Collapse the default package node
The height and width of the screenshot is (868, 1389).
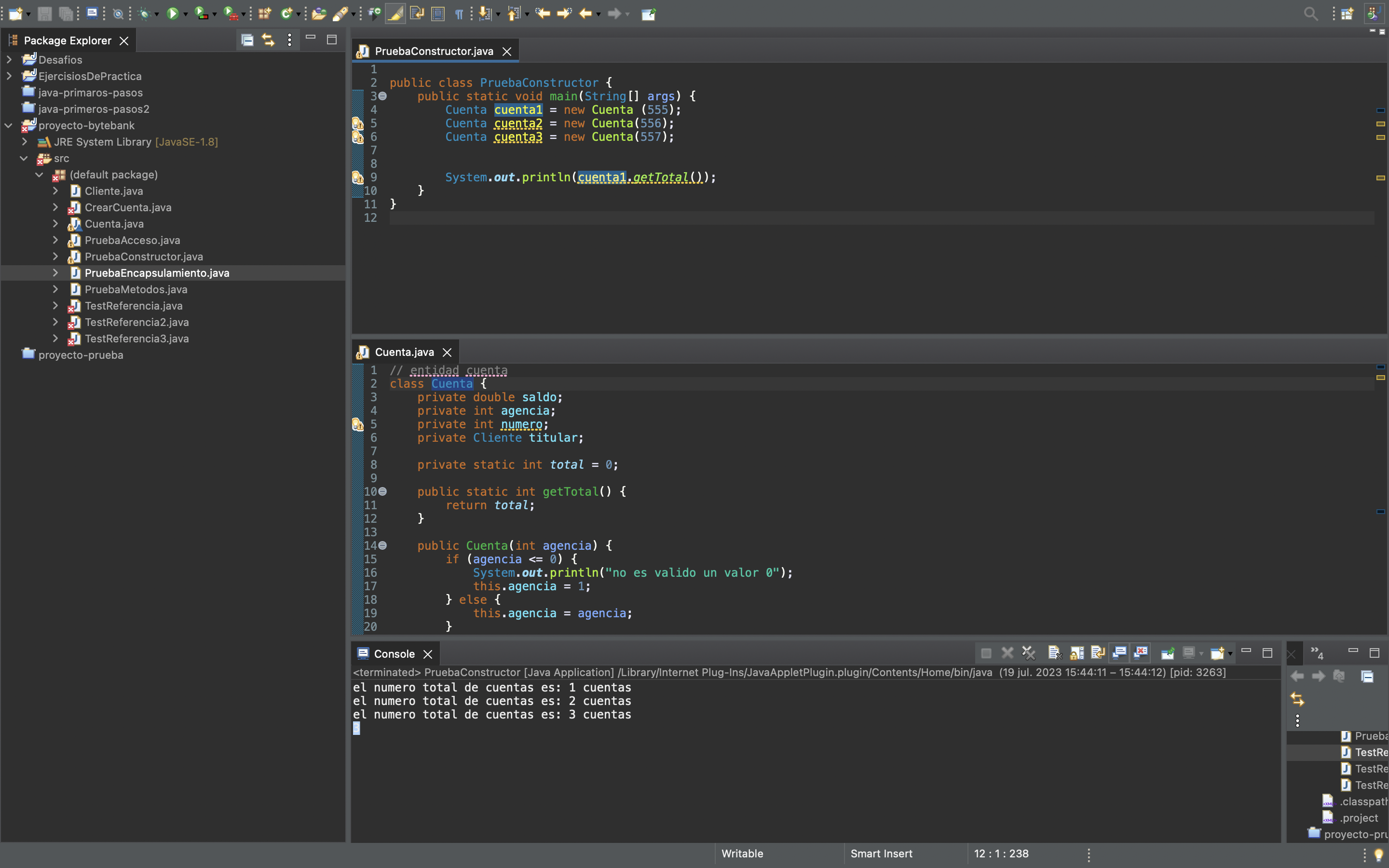[40, 175]
